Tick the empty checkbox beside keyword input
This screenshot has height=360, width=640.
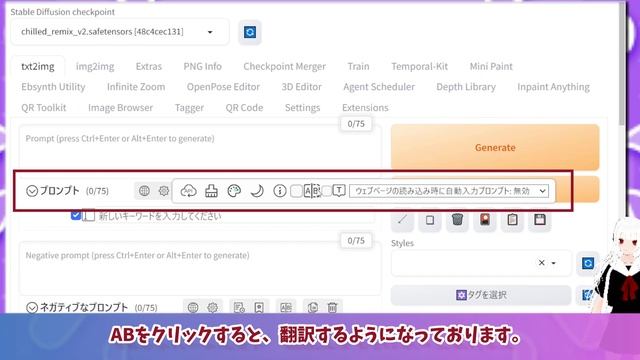click(x=89, y=215)
